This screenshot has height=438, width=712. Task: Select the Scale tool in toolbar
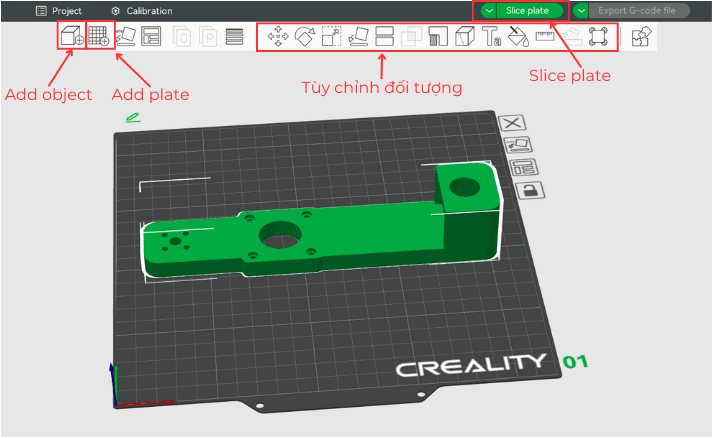click(x=331, y=38)
